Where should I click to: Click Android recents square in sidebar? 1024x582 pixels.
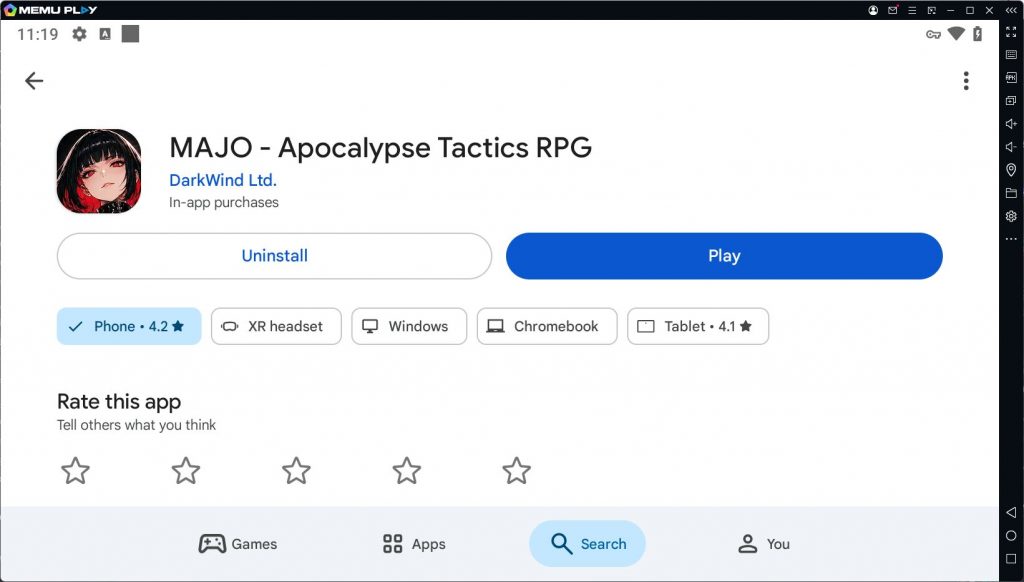[1011, 559]
